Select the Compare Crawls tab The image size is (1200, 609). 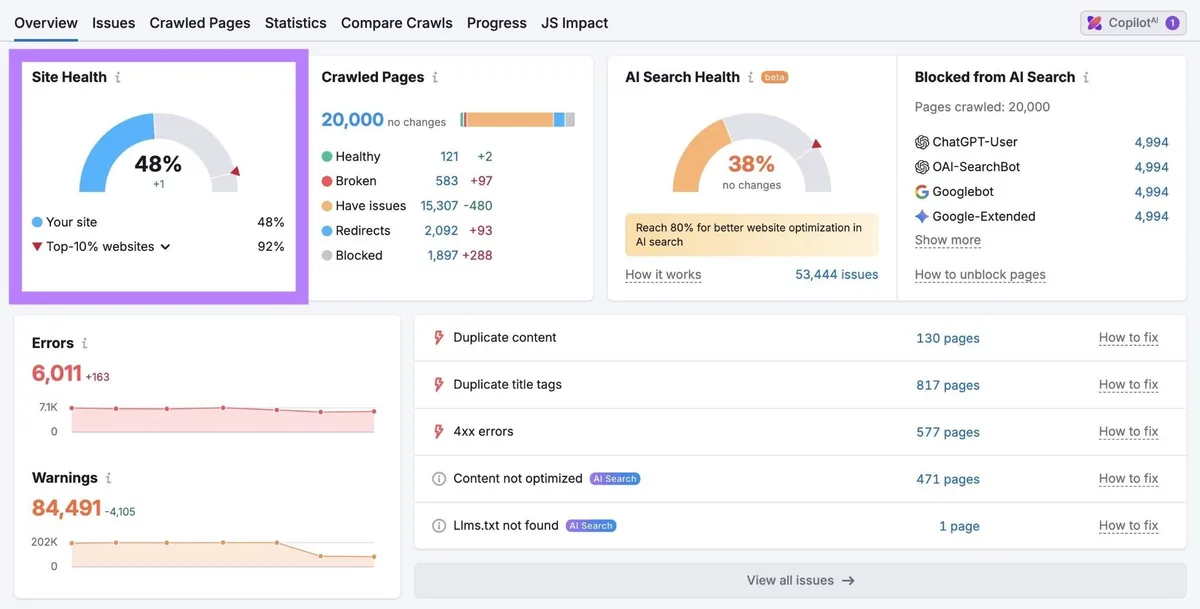[x=397, y=22]
